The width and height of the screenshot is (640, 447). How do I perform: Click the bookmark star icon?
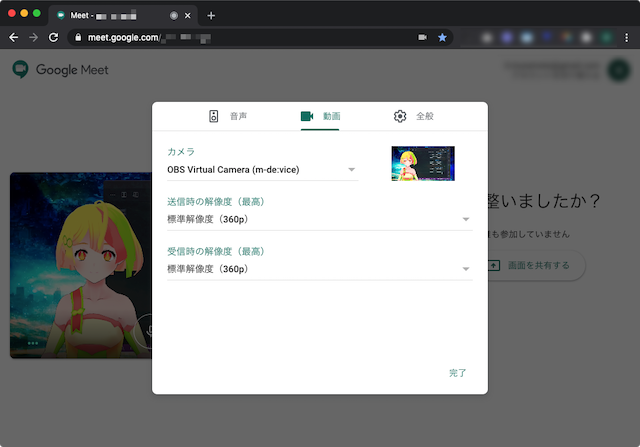[442, 38]
